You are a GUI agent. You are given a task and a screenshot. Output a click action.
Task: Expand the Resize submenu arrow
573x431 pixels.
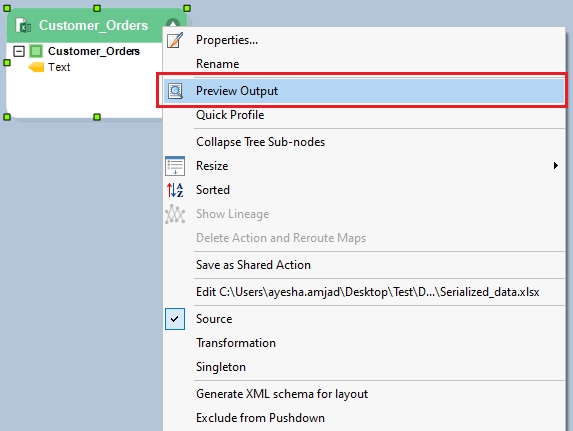[x=555, y=166]
